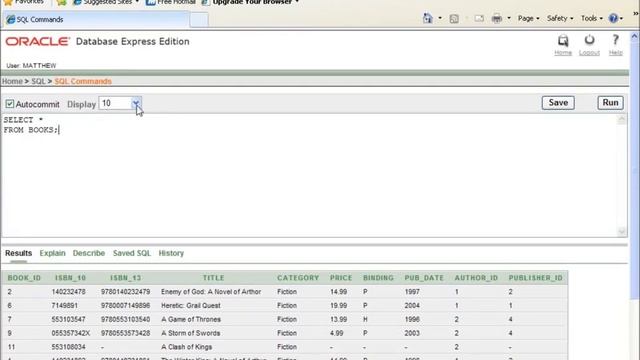Click the BOOK_ID column header
This screenshot has height=360, width=640.
24,278
